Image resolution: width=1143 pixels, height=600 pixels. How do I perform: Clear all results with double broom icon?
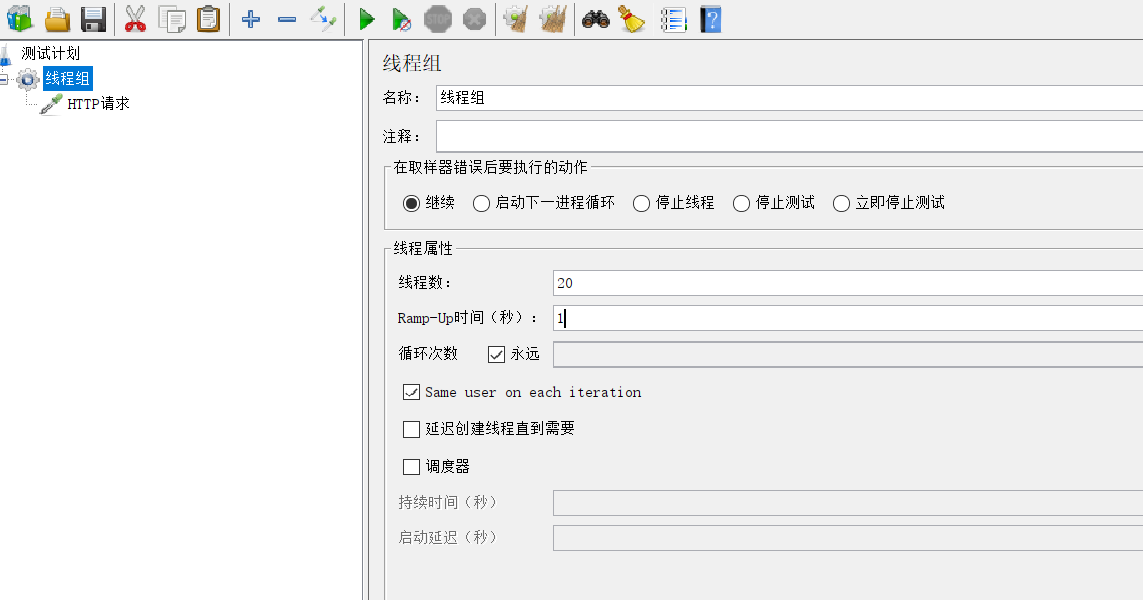553,19
